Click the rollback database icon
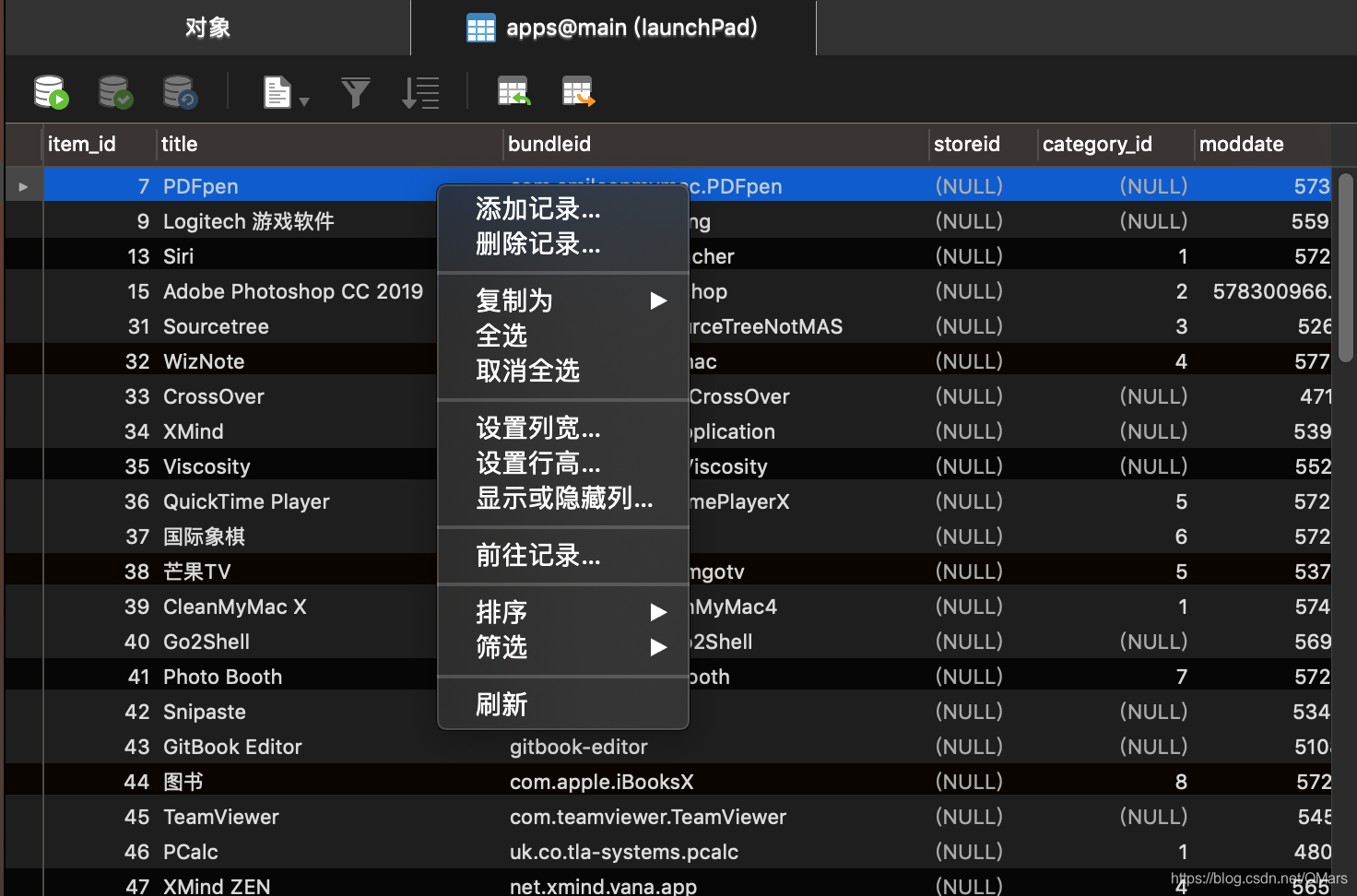Screen dimensions: 1357x896 [180, 92]
